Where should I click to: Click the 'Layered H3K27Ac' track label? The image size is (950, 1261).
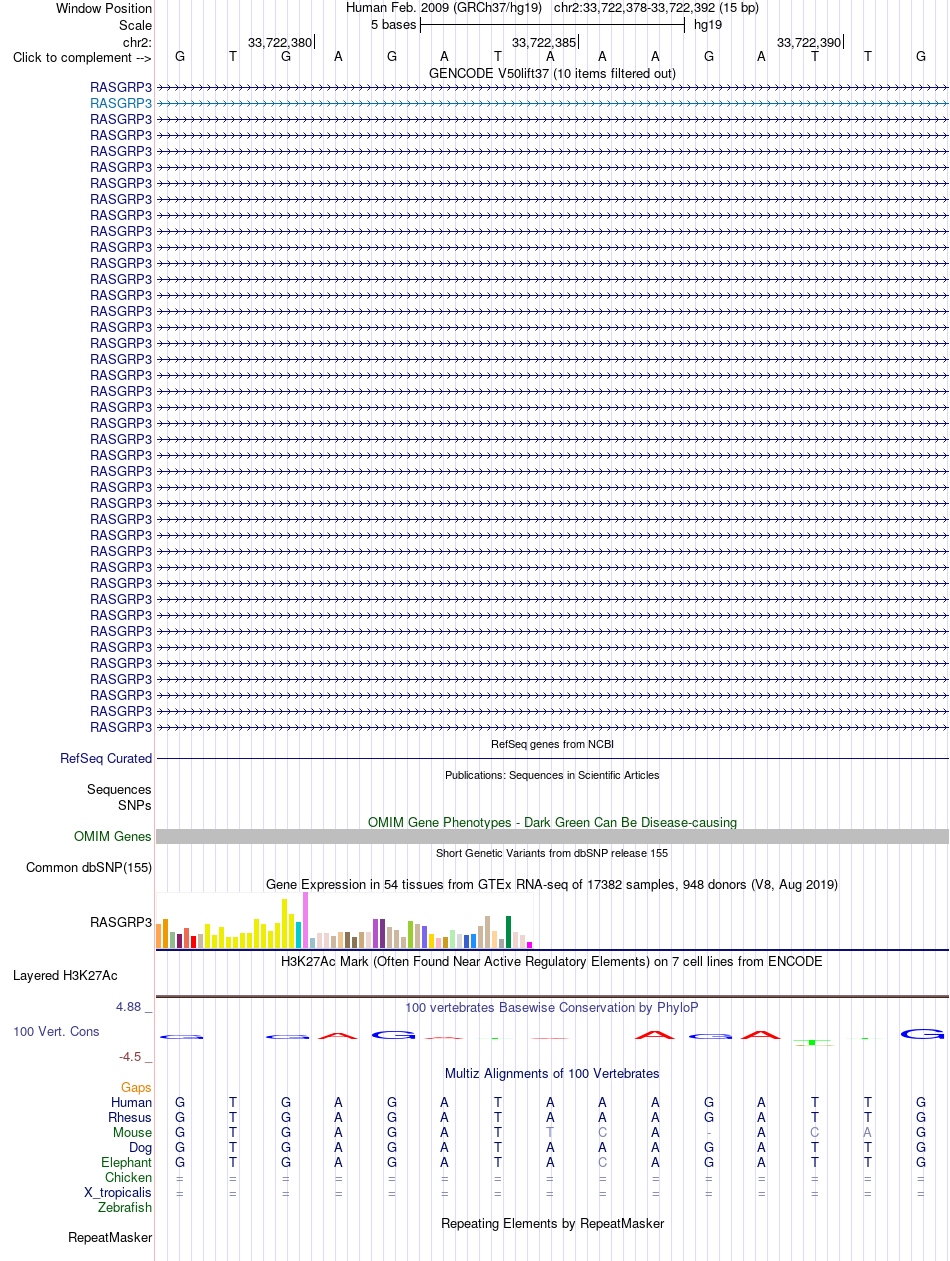pyautogui.click(x=65, y=975)
